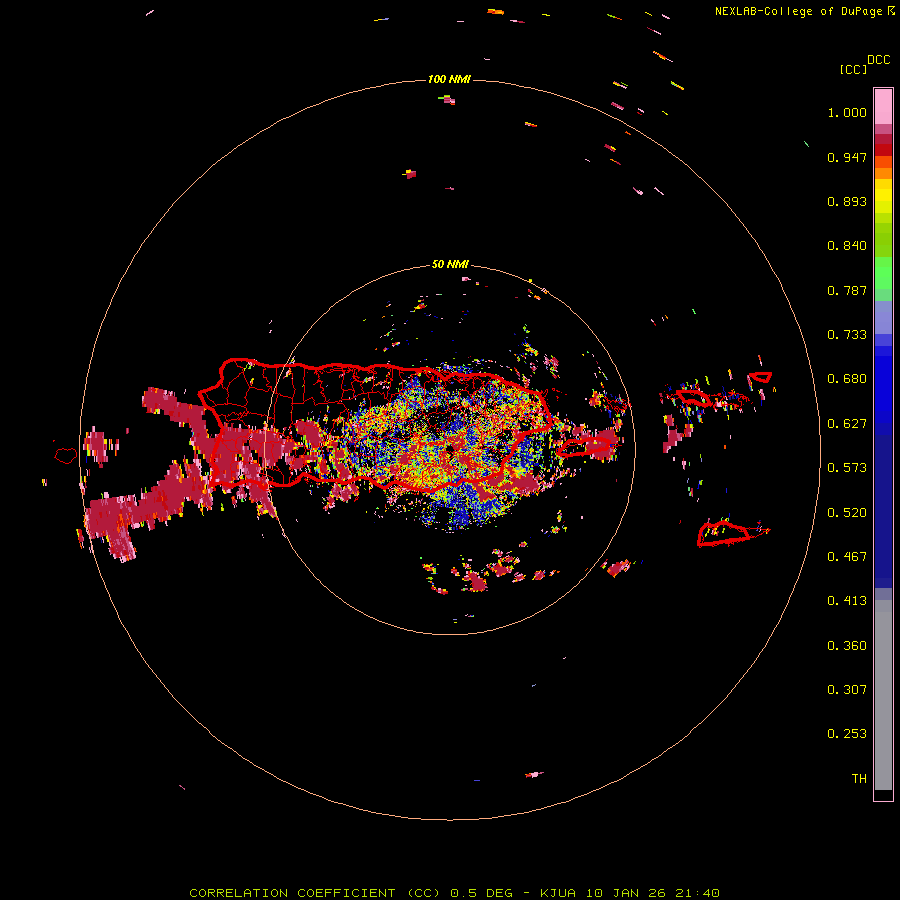
Task: Pick the bright green band in color bar
Action: [x=883, y=273]
